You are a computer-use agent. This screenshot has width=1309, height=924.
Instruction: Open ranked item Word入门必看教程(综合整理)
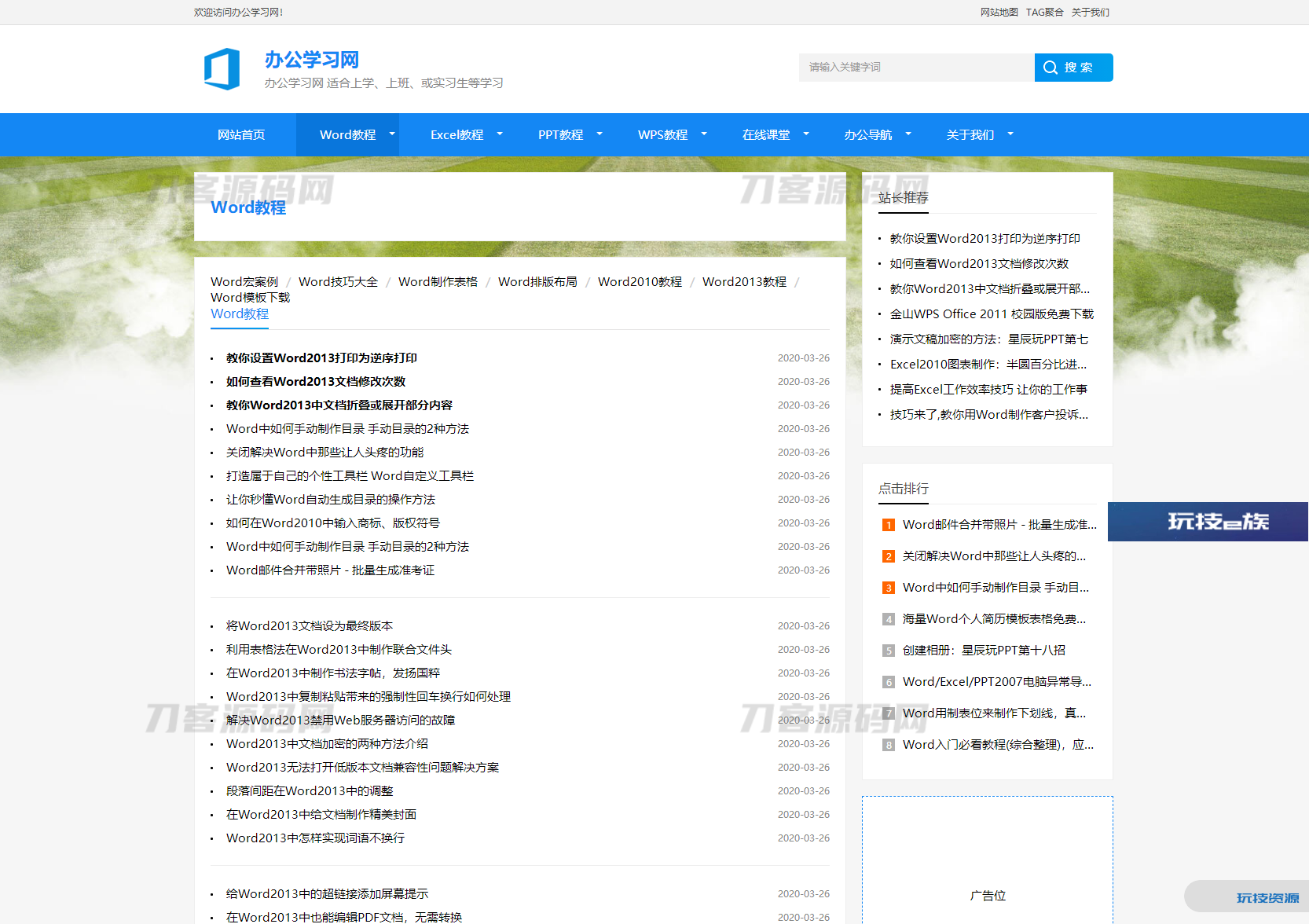(998, 744)
